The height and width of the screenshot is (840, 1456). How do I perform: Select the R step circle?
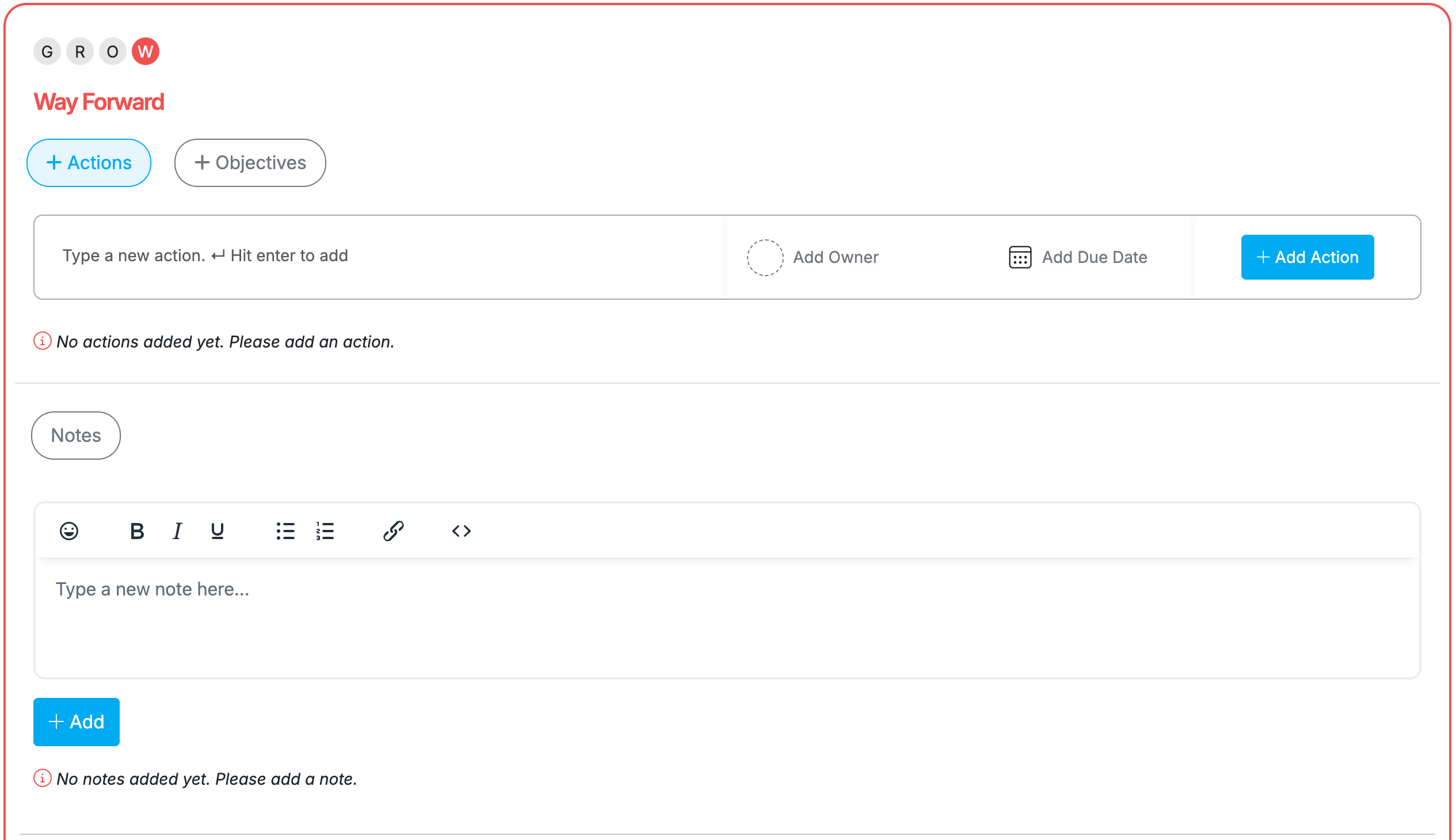[x=80, y=52]
